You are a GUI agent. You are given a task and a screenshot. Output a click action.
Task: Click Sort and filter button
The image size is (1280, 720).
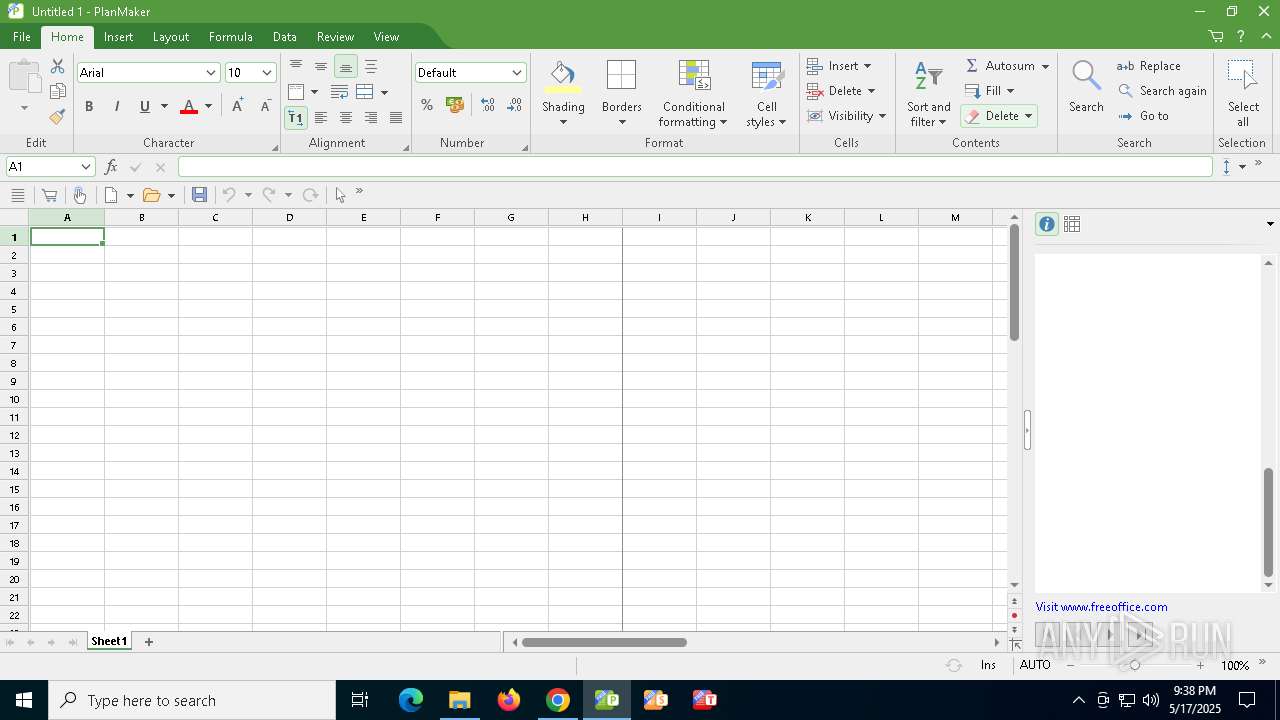929,93
